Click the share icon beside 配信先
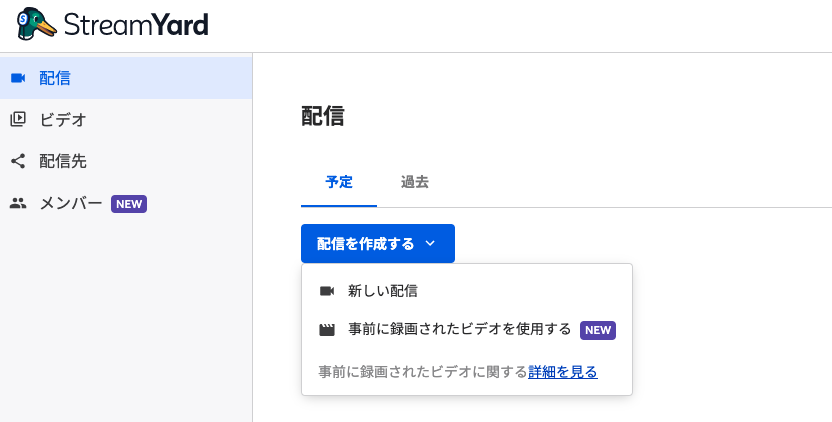The width and height of the screenshot is (832, 422). [18, 161]
